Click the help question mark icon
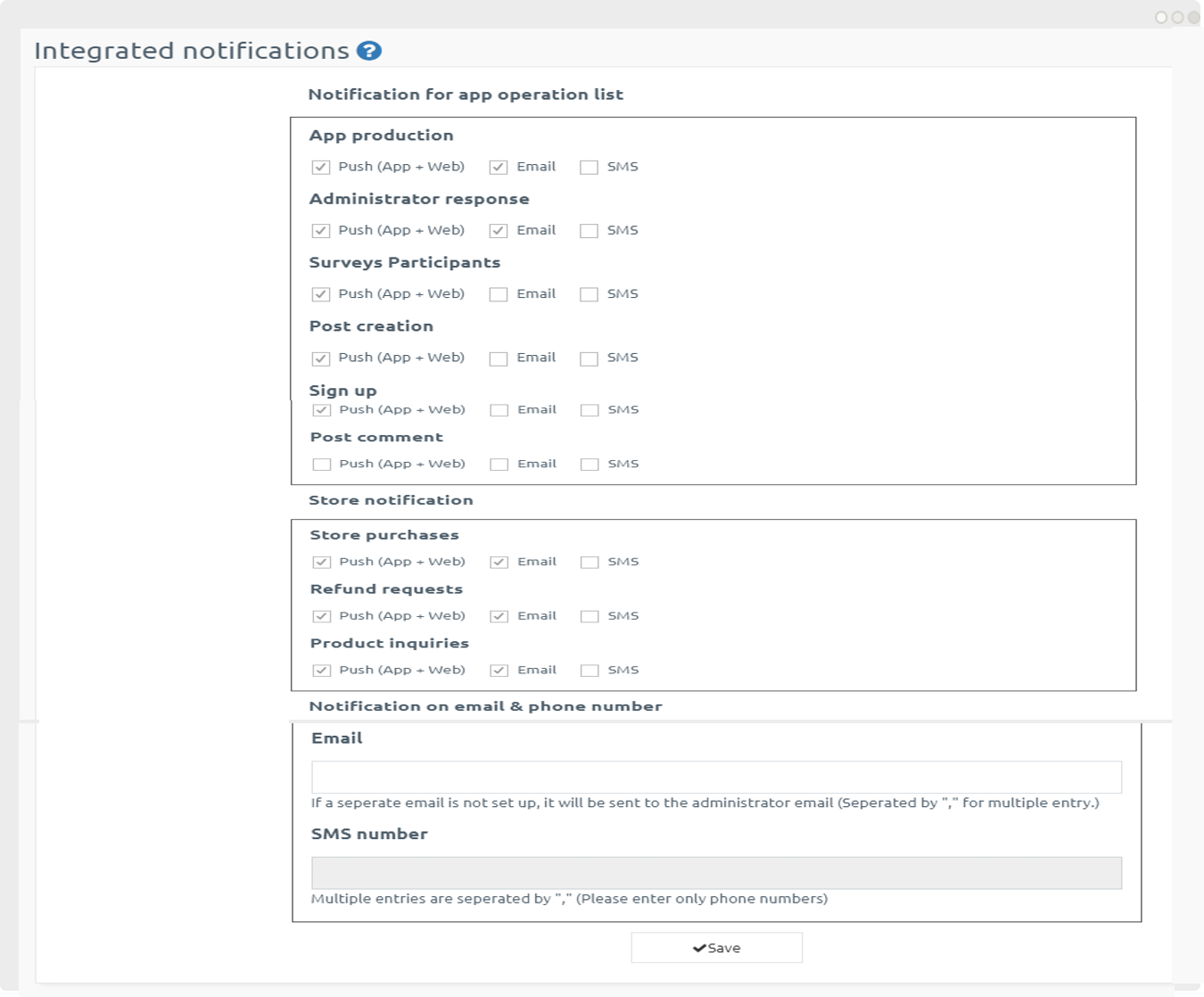This screenshot has height=997, width=1204. tap(368, 51)
